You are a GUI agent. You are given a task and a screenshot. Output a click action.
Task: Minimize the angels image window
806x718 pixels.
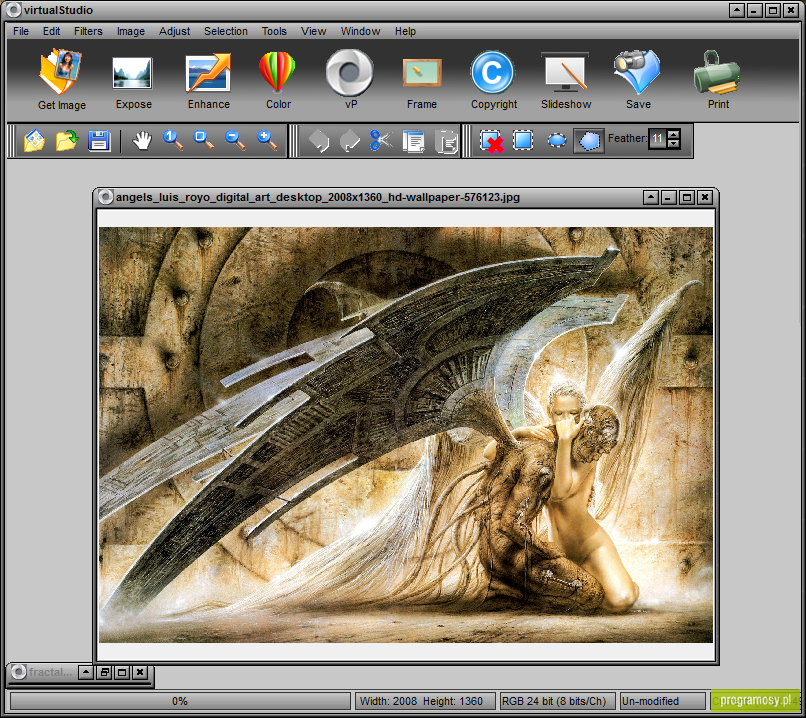coord(668,197)
